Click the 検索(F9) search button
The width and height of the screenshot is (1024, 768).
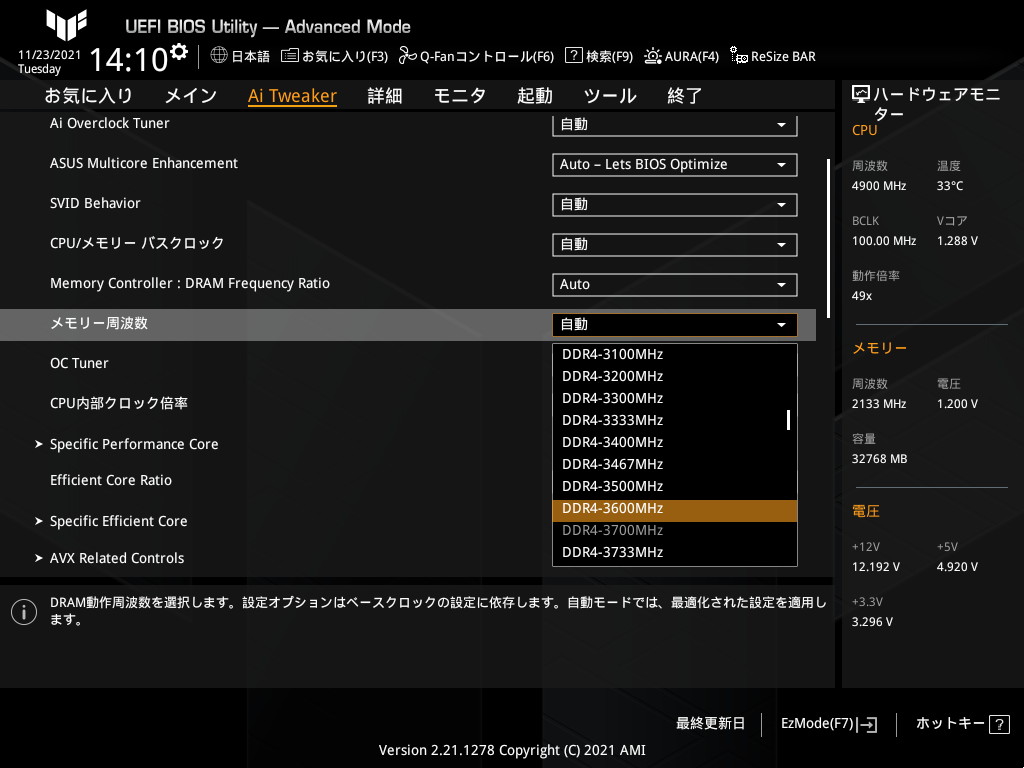pos(599,56)
